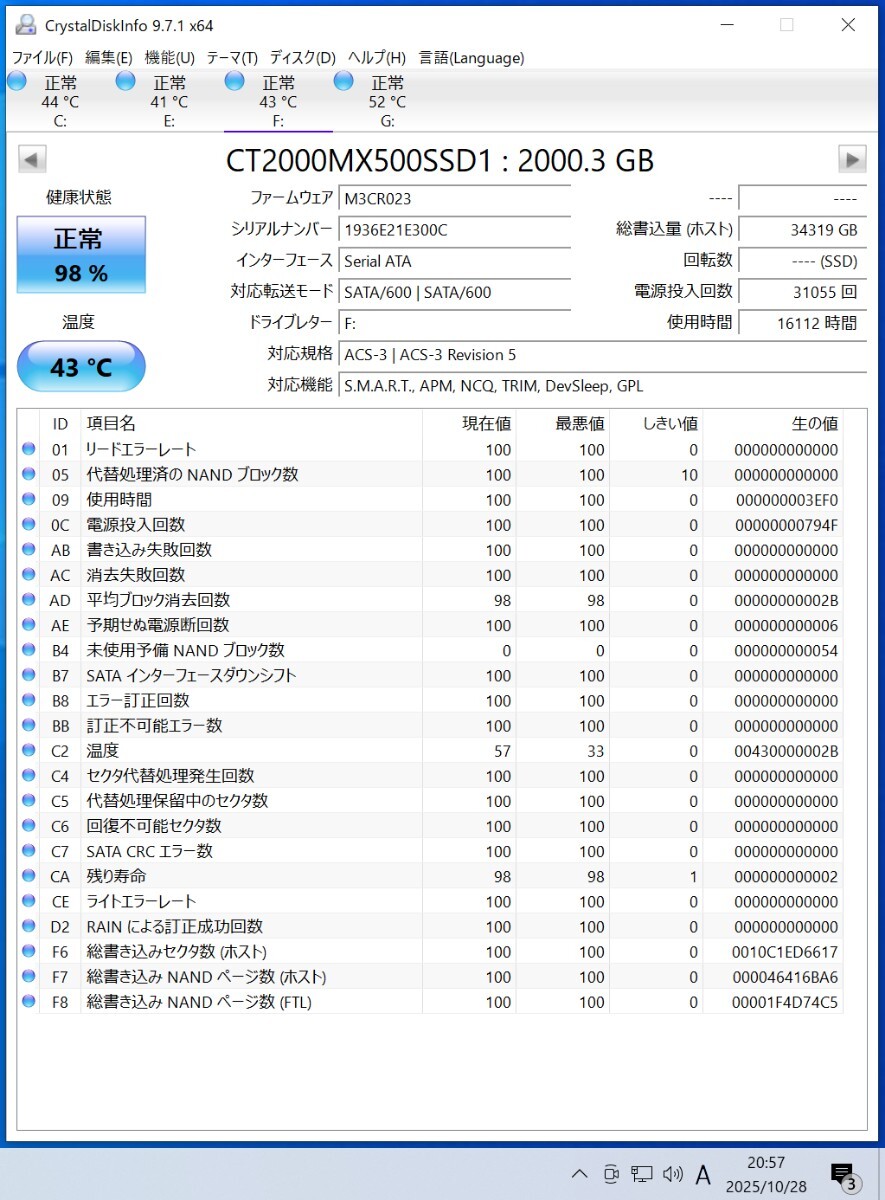The image size is (885, 1200).
Task: Click the next drive arrow button
Action: [x=851, y=159]
